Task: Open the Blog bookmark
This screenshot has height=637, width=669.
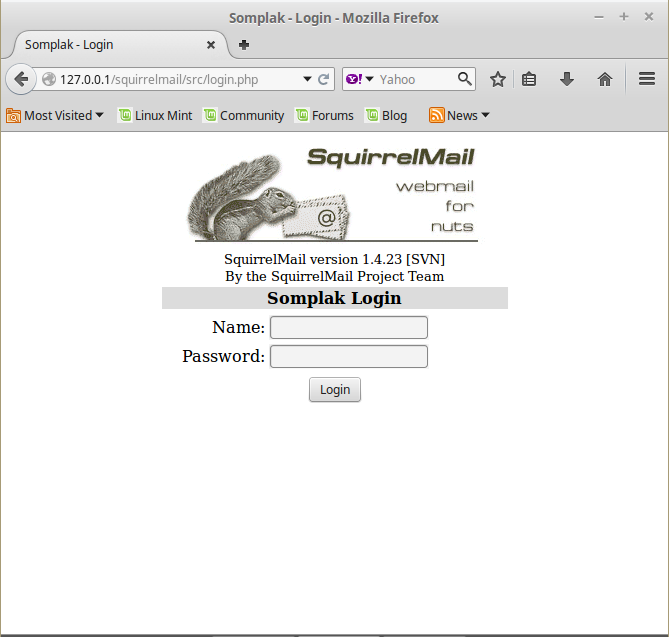Action: tap(387, 116)
